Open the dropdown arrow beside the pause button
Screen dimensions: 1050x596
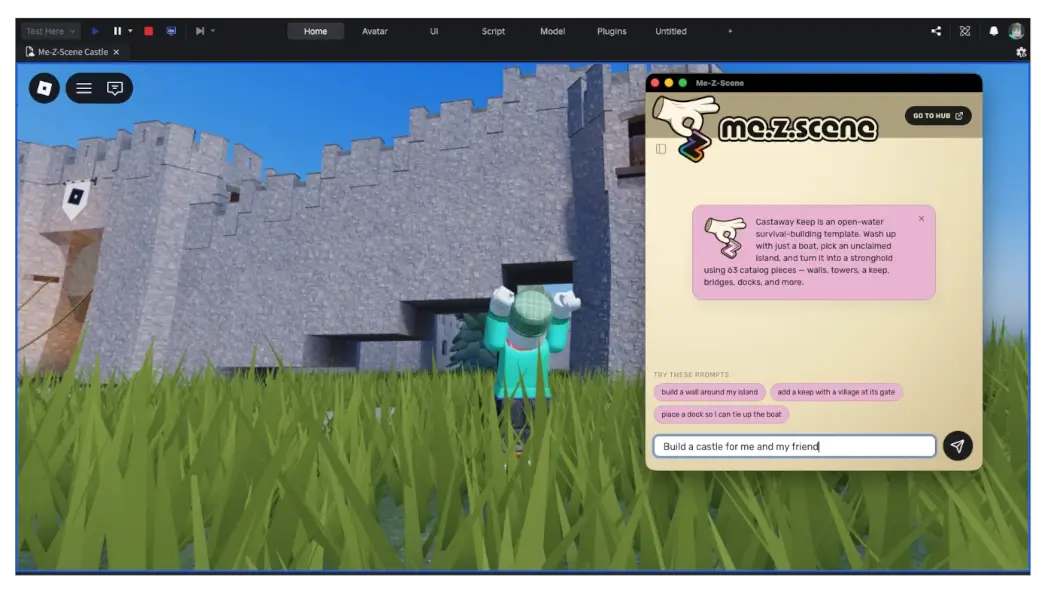tap(130, 31)
